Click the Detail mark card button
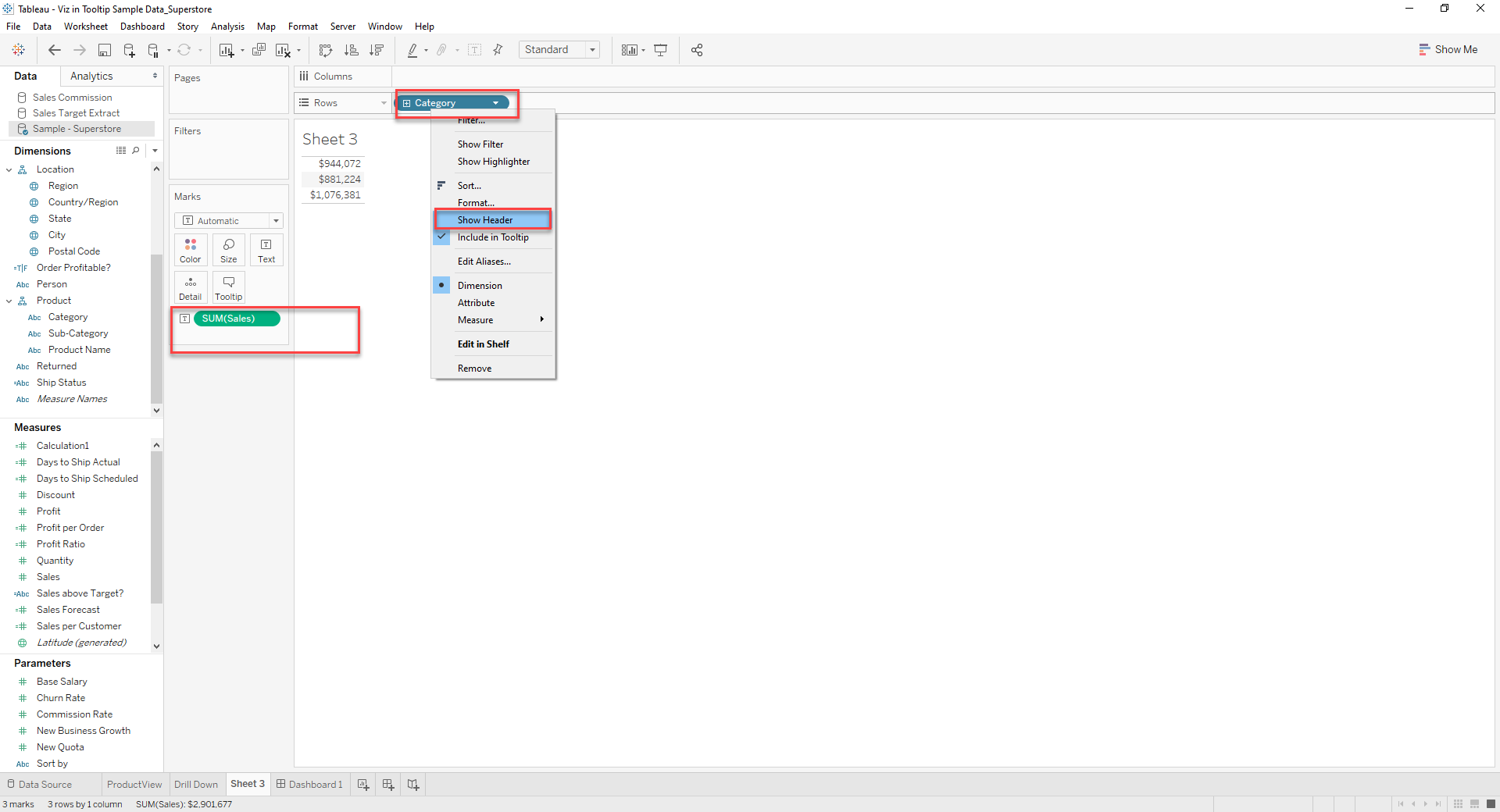The height and width of the screenshot is (812, 1500). [x=191, y=287]
